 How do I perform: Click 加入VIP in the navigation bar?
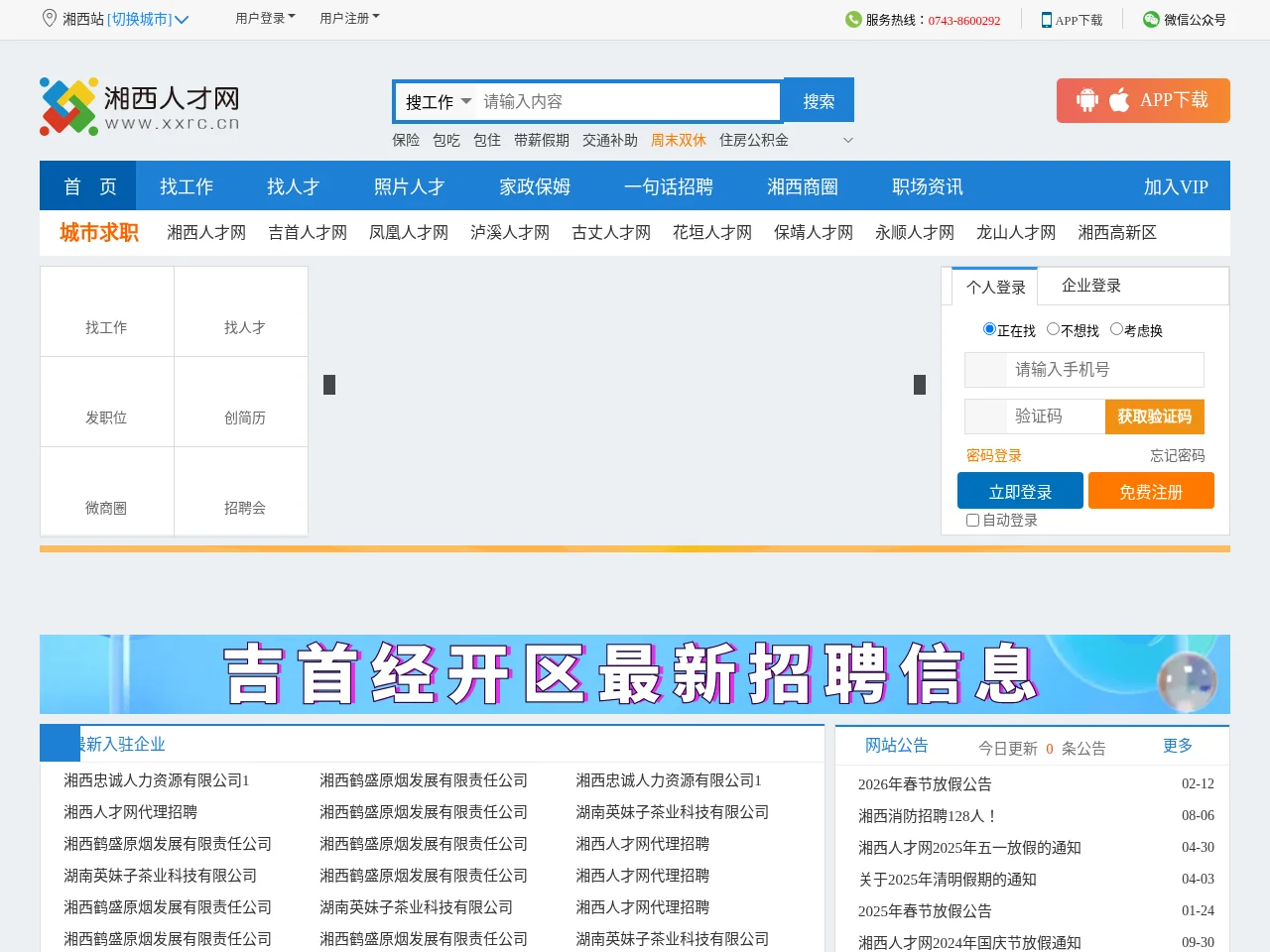pyautogui.click(x=1176, y=186)
